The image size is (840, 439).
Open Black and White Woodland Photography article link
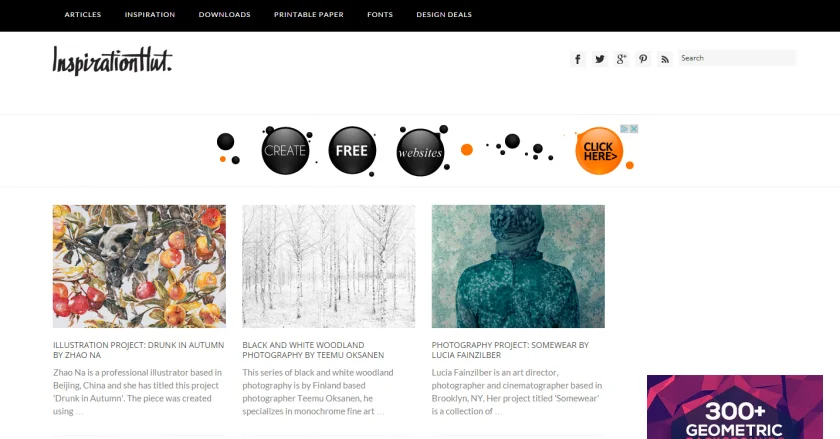[313, 350]
